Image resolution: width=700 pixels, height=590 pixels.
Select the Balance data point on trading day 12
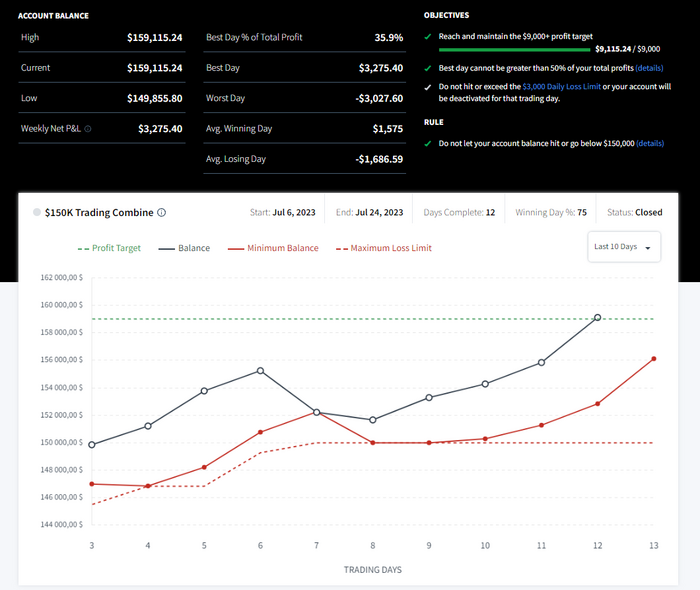(597, 317)
